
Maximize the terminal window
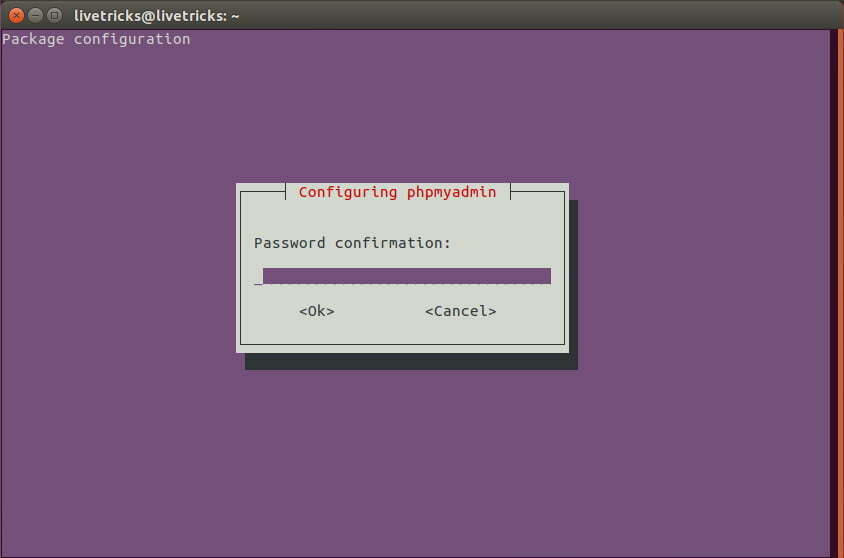click(54, 16)
